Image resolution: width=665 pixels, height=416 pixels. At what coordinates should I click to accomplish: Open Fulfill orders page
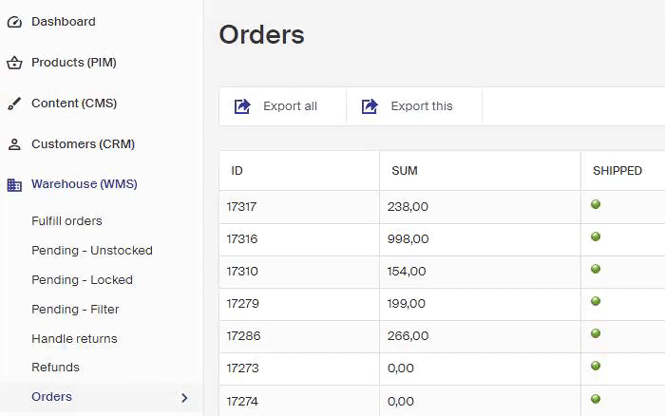point(67,221)
